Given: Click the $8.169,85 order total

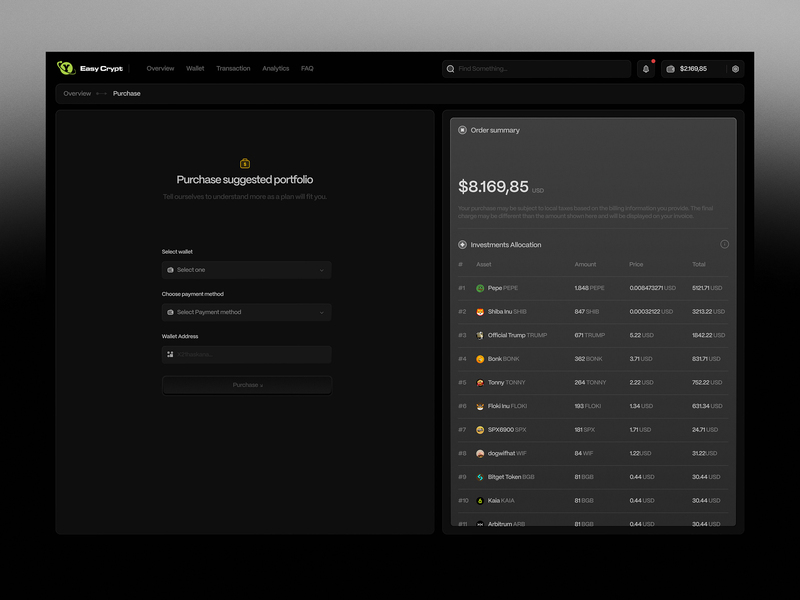Looking at the screenshot, I should click(x=493, y=187).
